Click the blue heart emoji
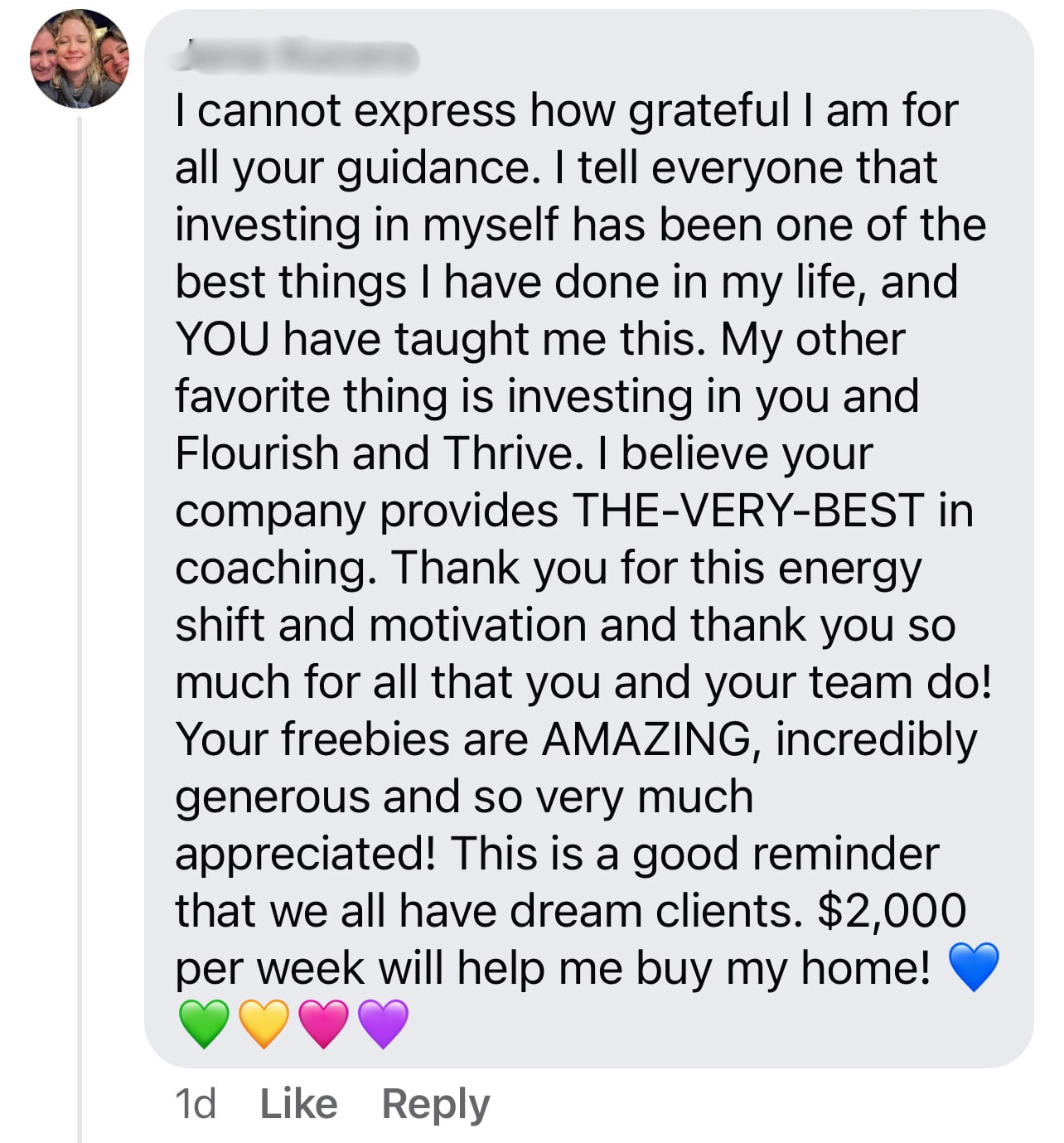 click(x=974, y=967)
